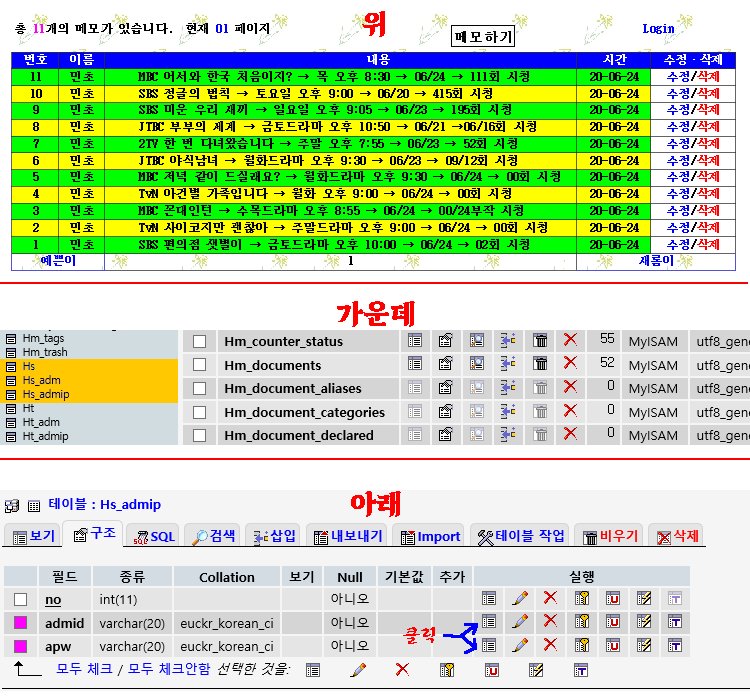Click Fulltext icon for admid field

pyautogui.click(x=675, y=622)
